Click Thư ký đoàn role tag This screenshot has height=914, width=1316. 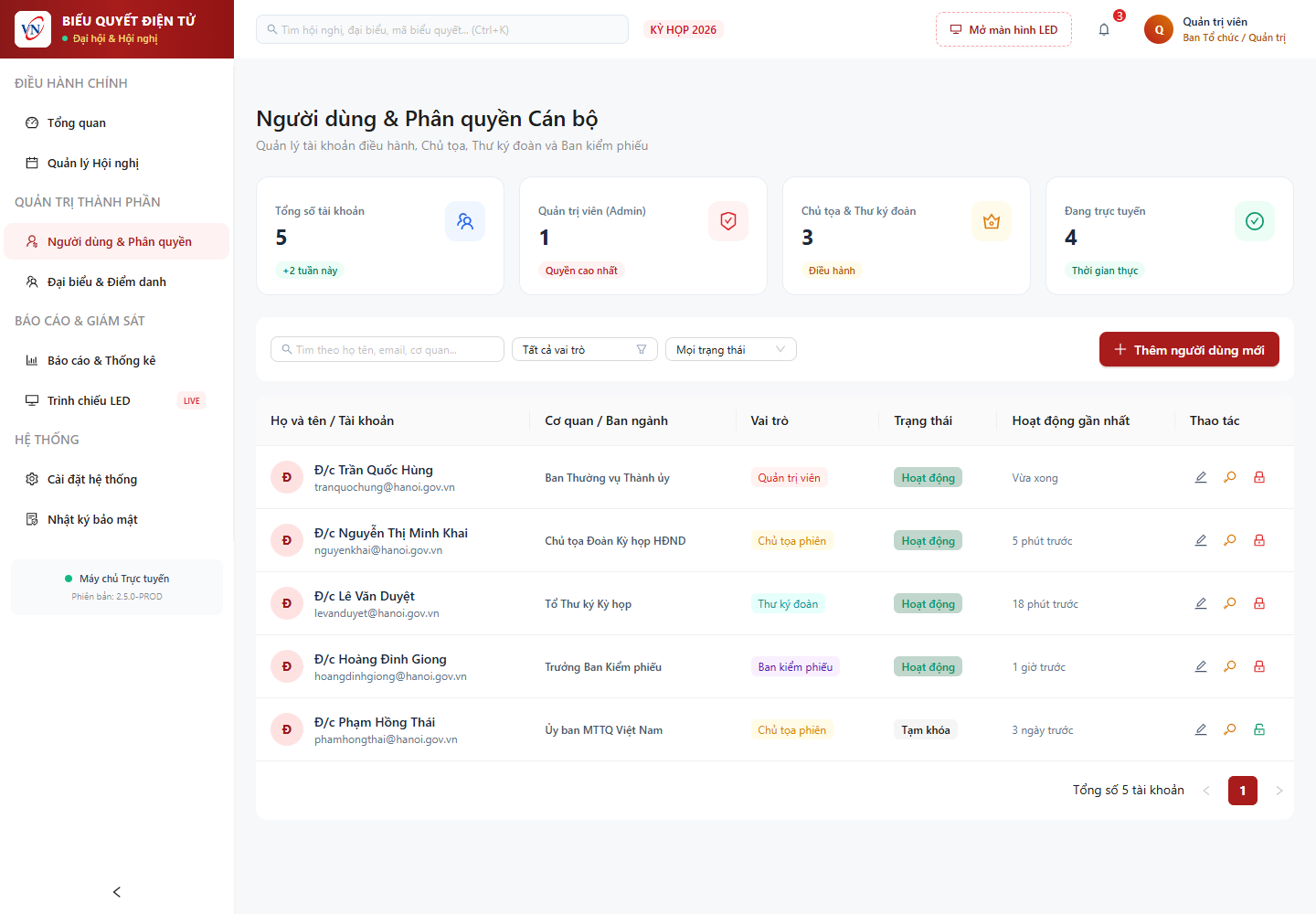pos(788,603)
